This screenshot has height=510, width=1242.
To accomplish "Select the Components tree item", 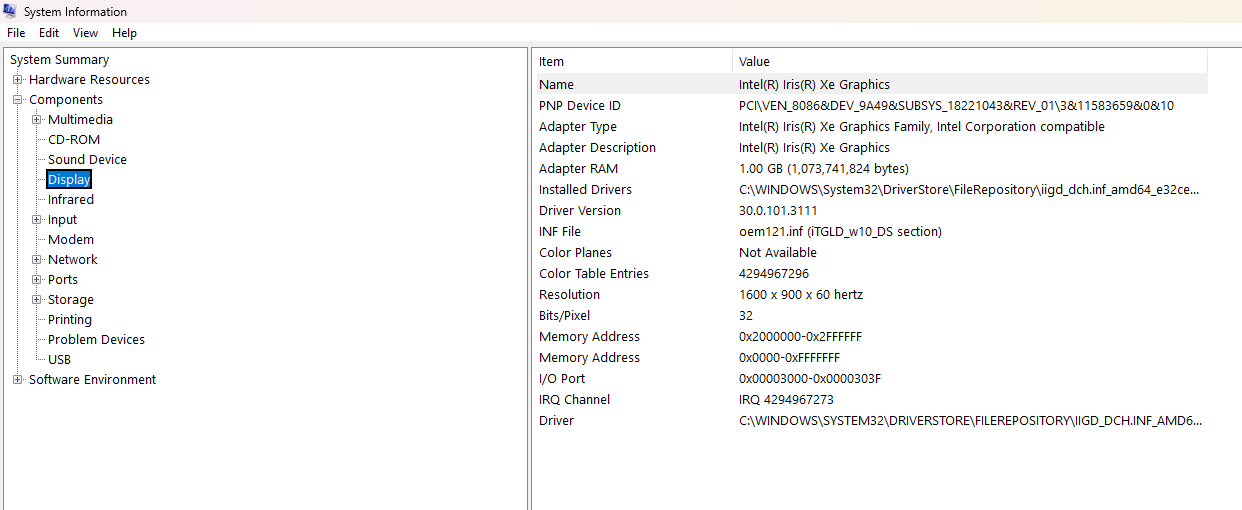I will pyautogui.click(x=66, y=100).
